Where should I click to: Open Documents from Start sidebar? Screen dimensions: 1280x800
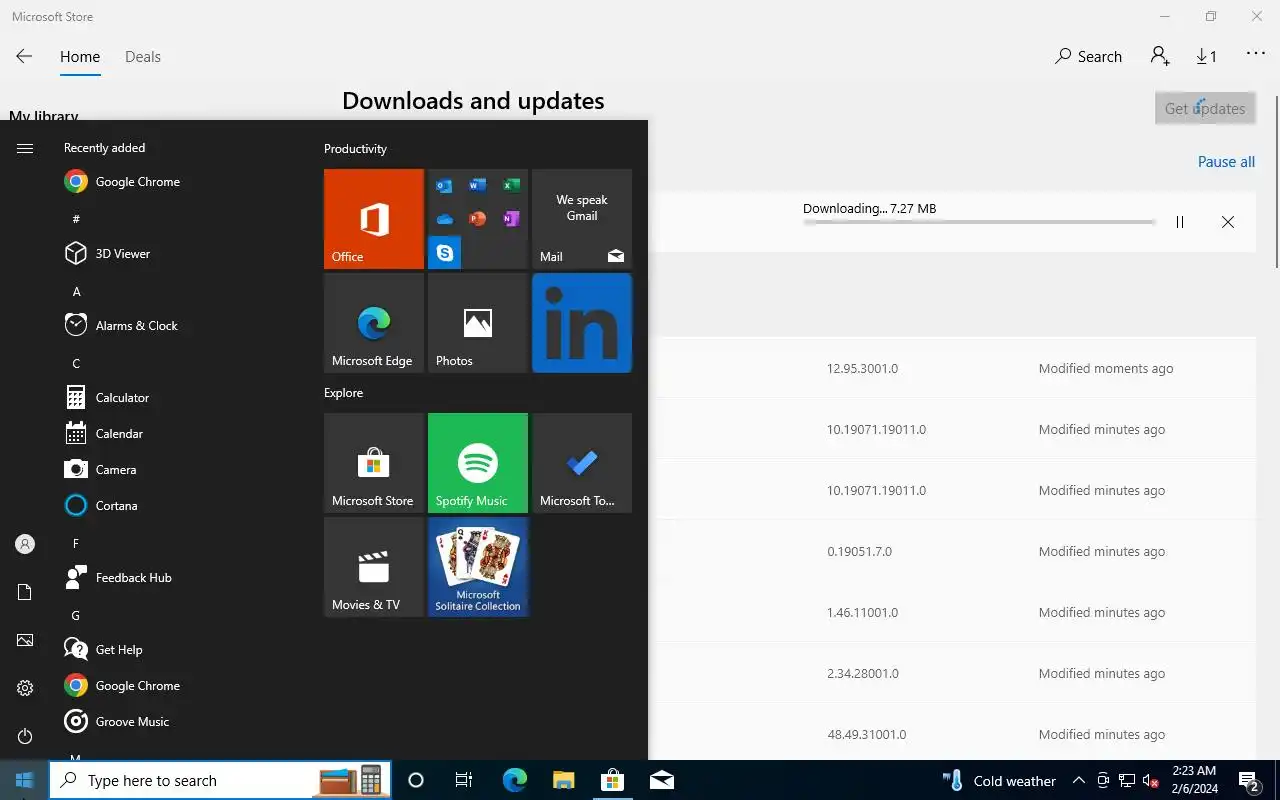pos(25,592)
